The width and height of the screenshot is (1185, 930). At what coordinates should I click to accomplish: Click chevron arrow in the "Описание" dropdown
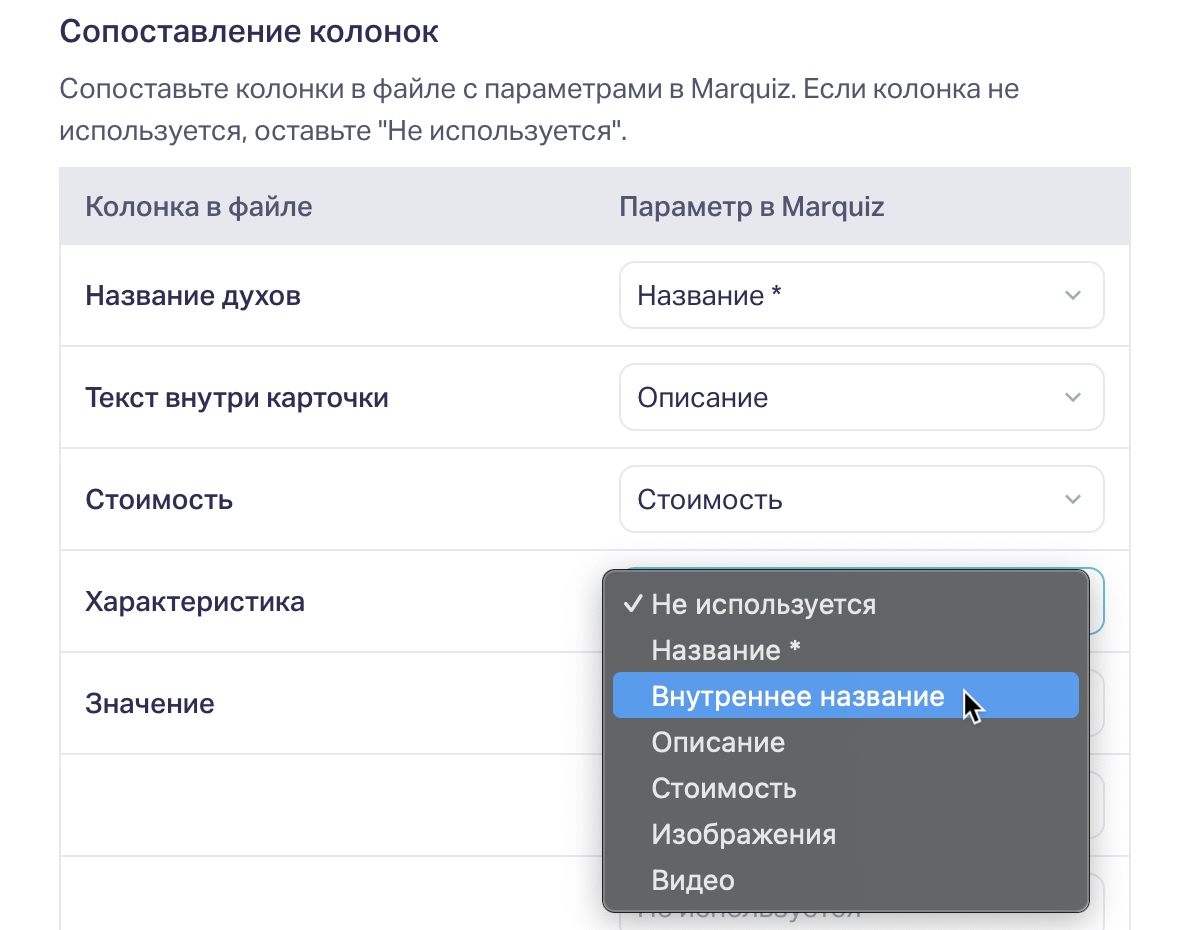click(x=1072, y=398)
